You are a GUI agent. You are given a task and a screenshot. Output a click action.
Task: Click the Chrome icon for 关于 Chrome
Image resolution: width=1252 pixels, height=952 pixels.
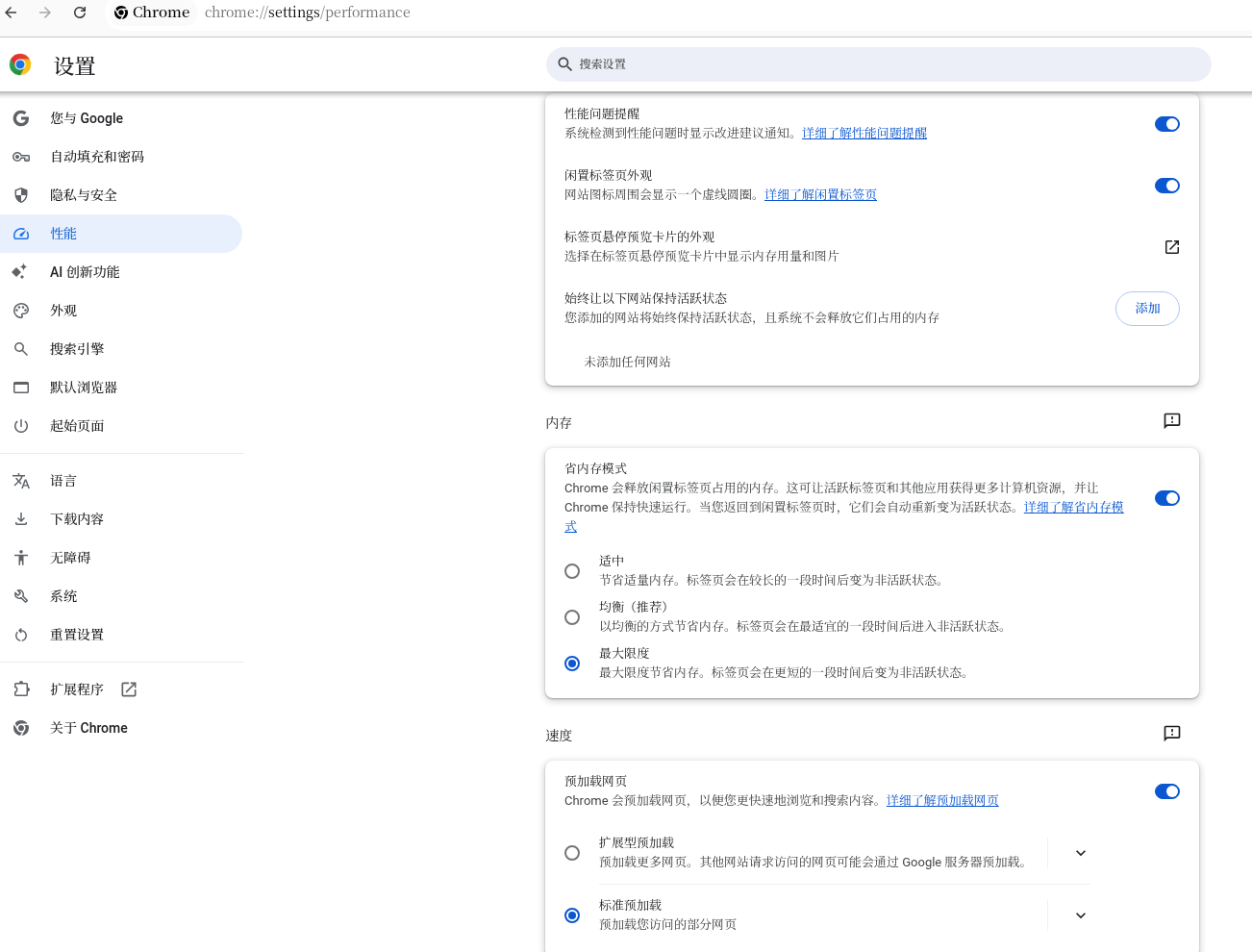click(x=21, y=728)
